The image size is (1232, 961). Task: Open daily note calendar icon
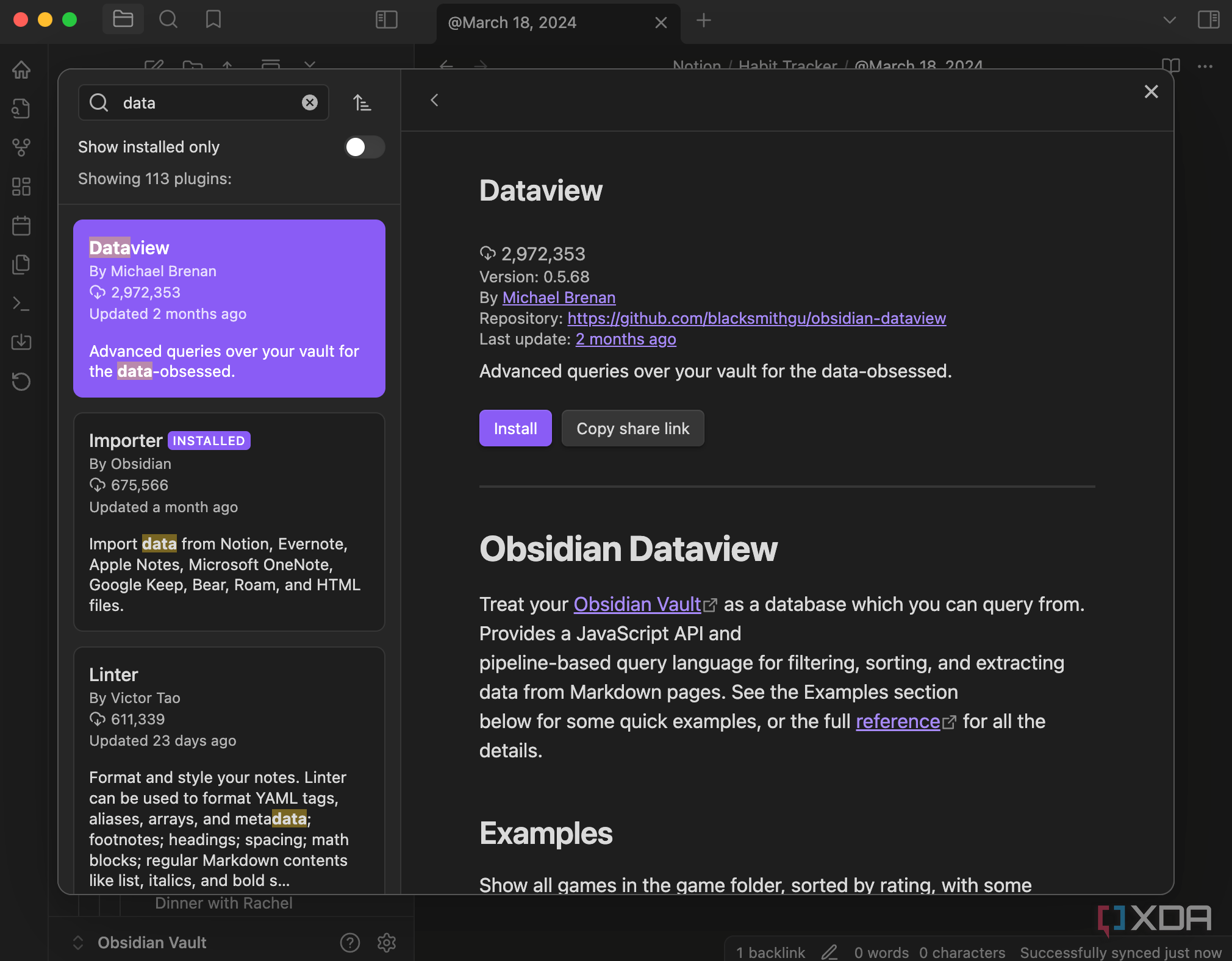click(x=21, y=226)
